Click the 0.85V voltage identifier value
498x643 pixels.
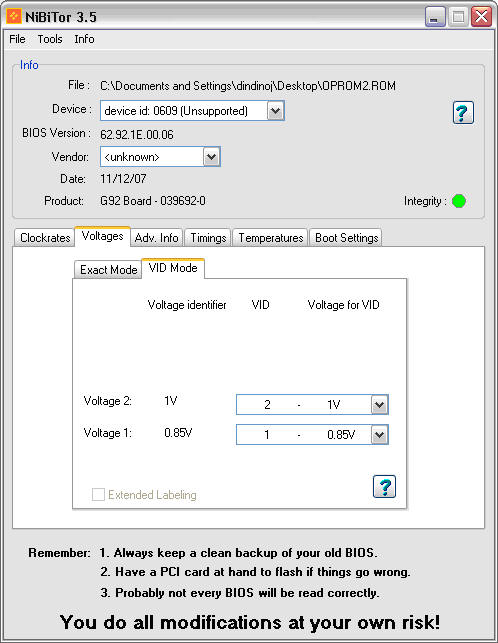click(178, 433)
